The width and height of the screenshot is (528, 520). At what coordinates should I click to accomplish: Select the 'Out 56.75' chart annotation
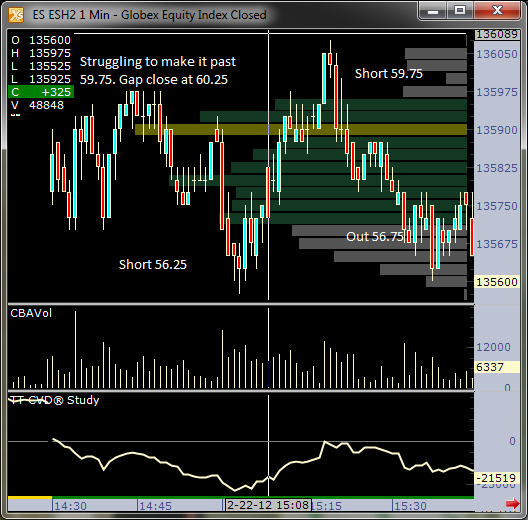[x=375, y=236]
